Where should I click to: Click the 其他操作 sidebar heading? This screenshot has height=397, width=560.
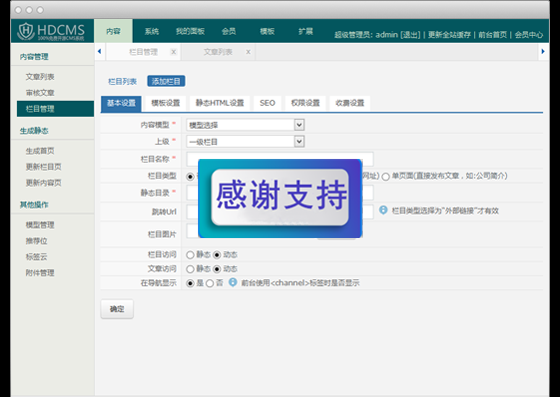[x=34, y=205]
